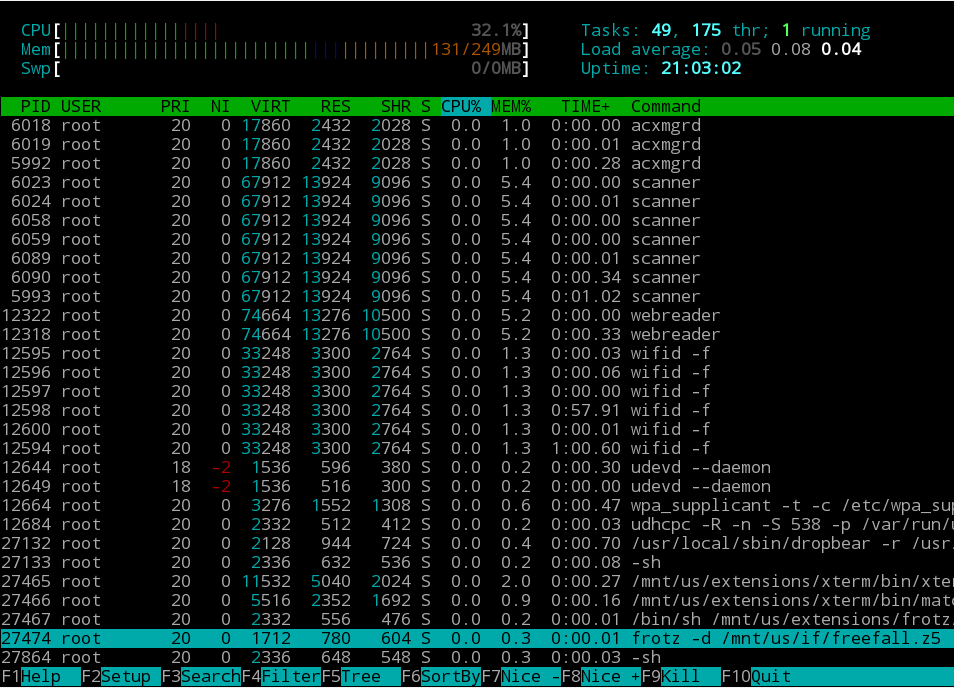Image resolution: width=954 pixels, height=688 pixels.
Task: Click the memory readout 131/249MB
Action: [x=476, y=49]
